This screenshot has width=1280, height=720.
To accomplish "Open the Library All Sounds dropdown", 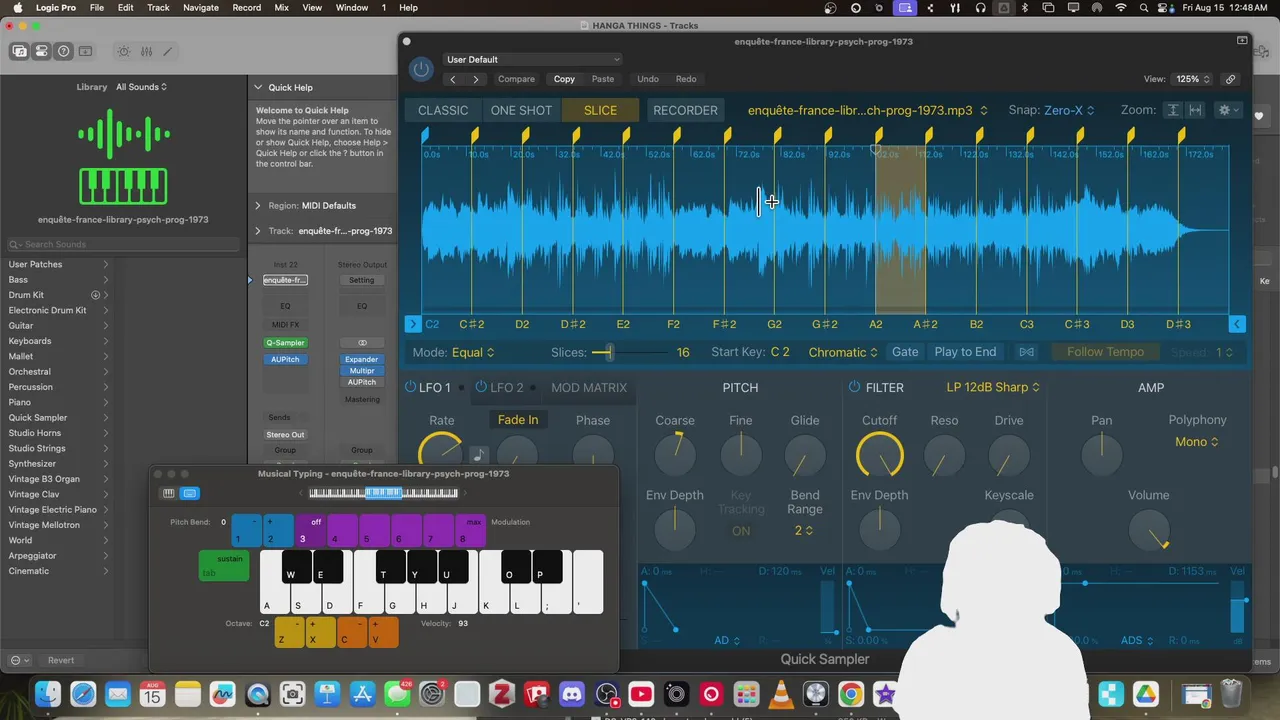I will point(142,87).
